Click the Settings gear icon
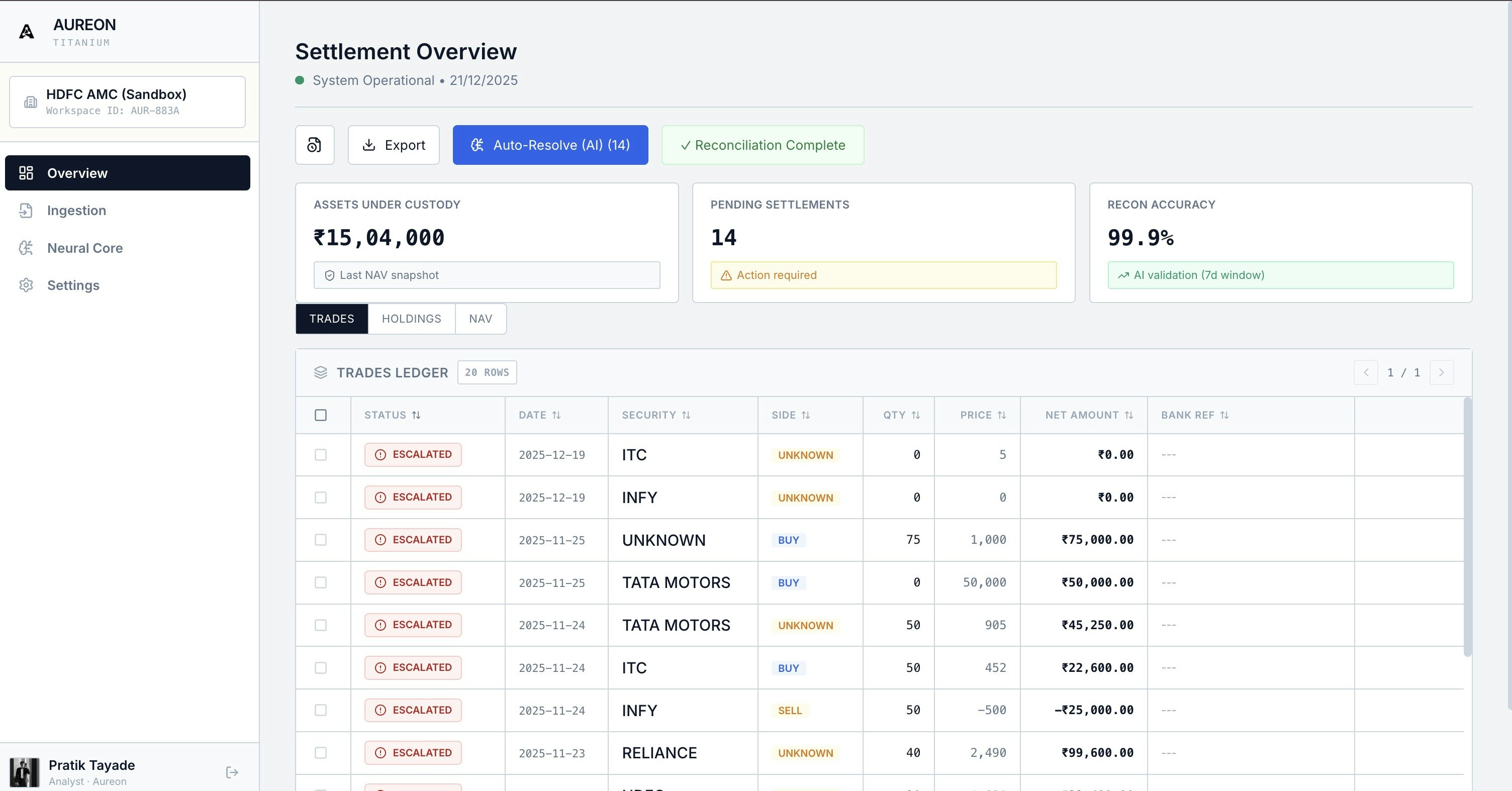Screen dimensions: 1512x791 click(x=27, y=285)
